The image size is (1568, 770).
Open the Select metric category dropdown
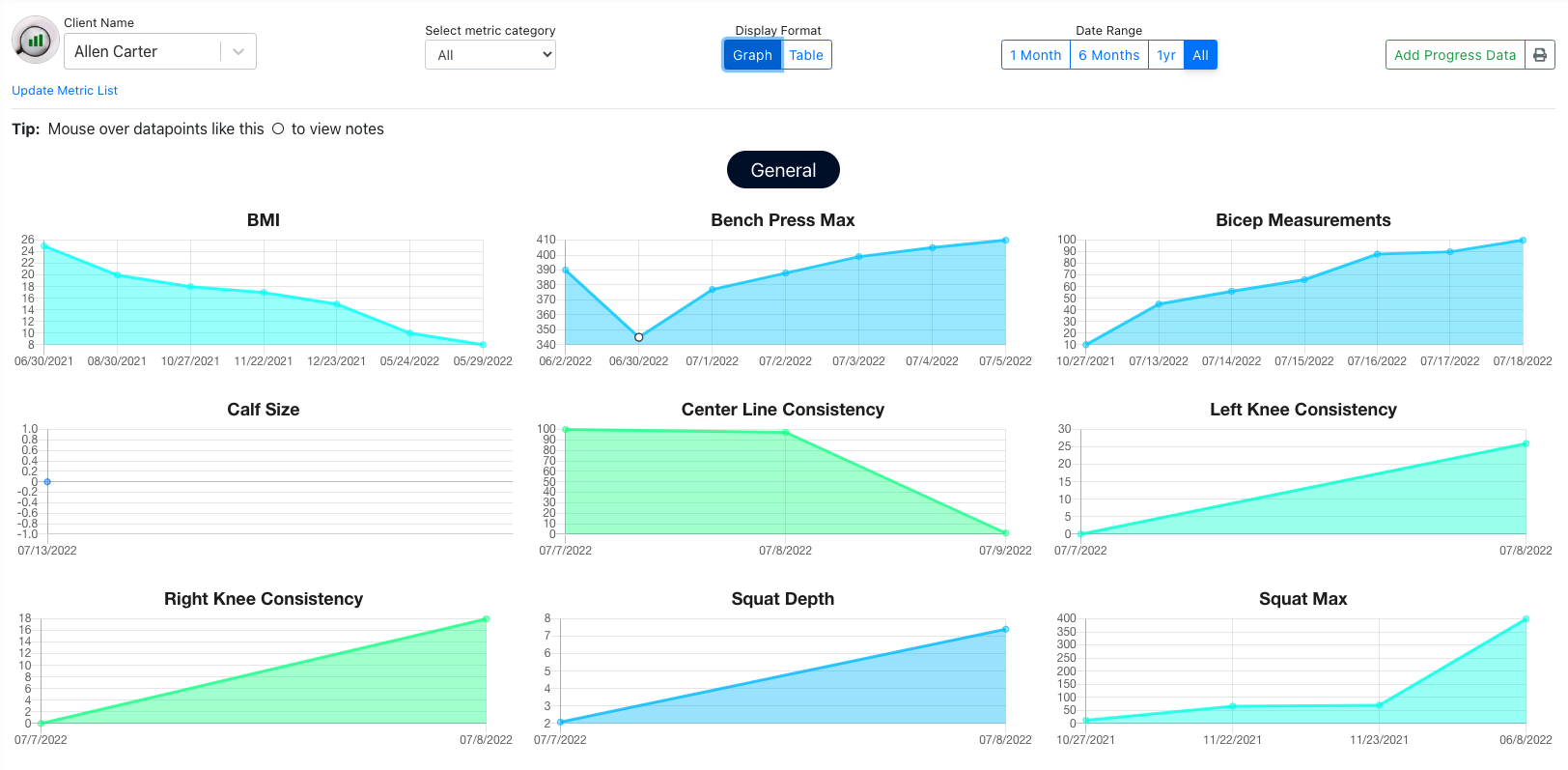[490, 55]
